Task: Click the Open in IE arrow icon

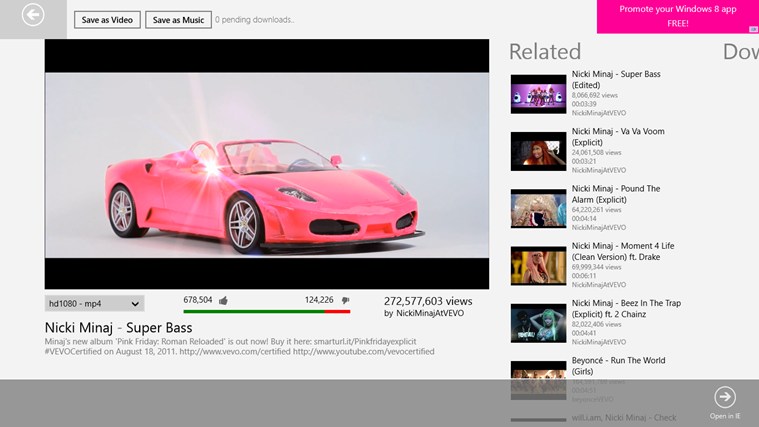Action: [725, 397]
